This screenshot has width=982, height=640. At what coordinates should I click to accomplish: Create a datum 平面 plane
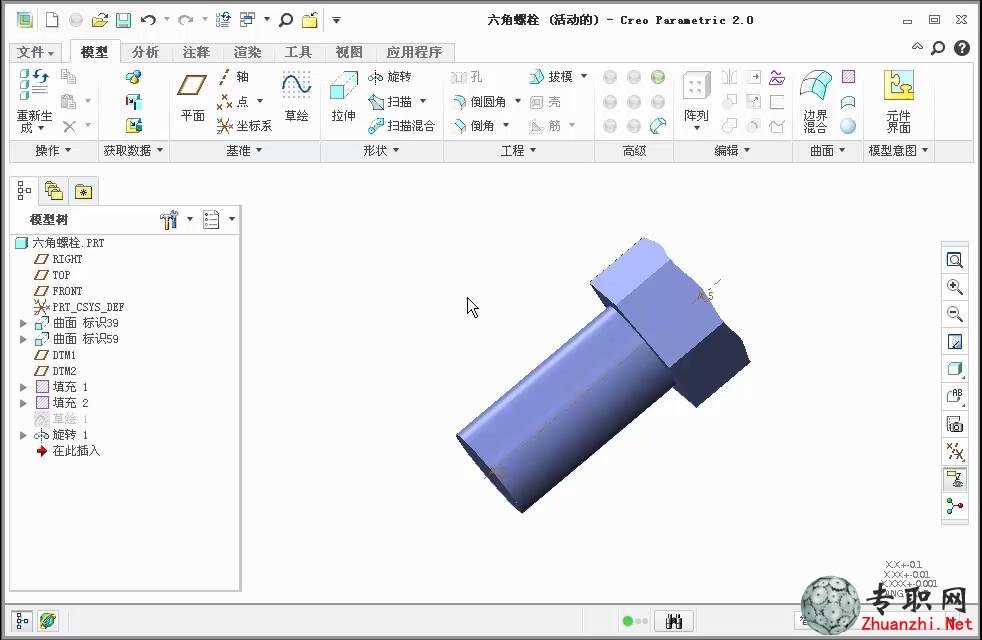(192, 97)
